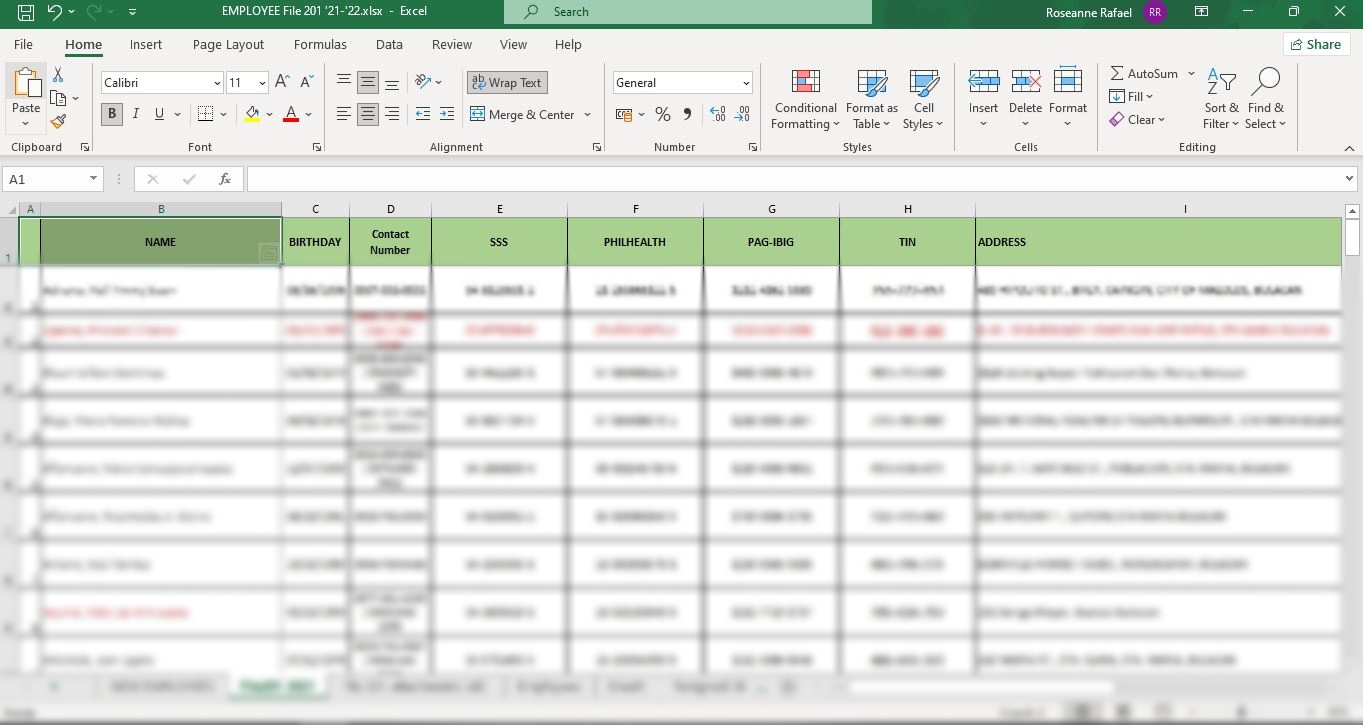Select the PHILHEALTH header cell
The height and width of the screenshot is (725, 1363).
pos(635,242)
